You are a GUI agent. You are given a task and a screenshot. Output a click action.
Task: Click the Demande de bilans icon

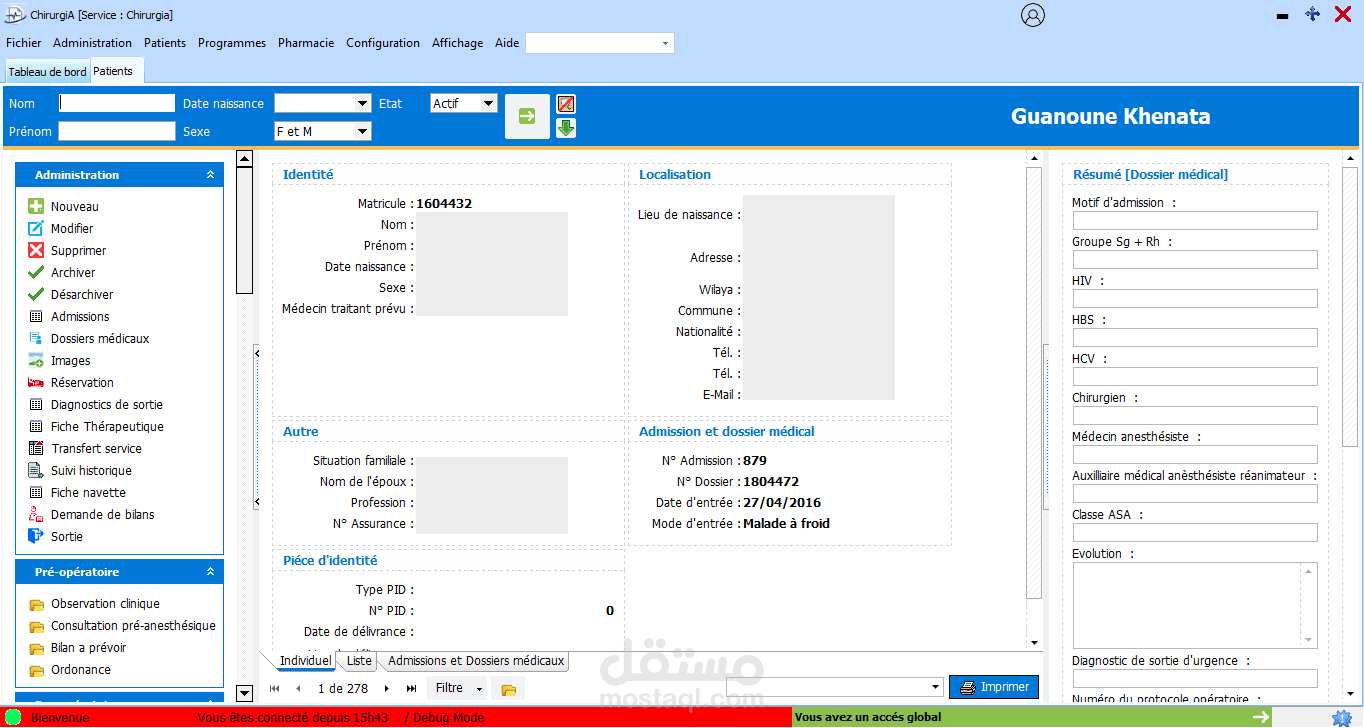coord(36,514)
